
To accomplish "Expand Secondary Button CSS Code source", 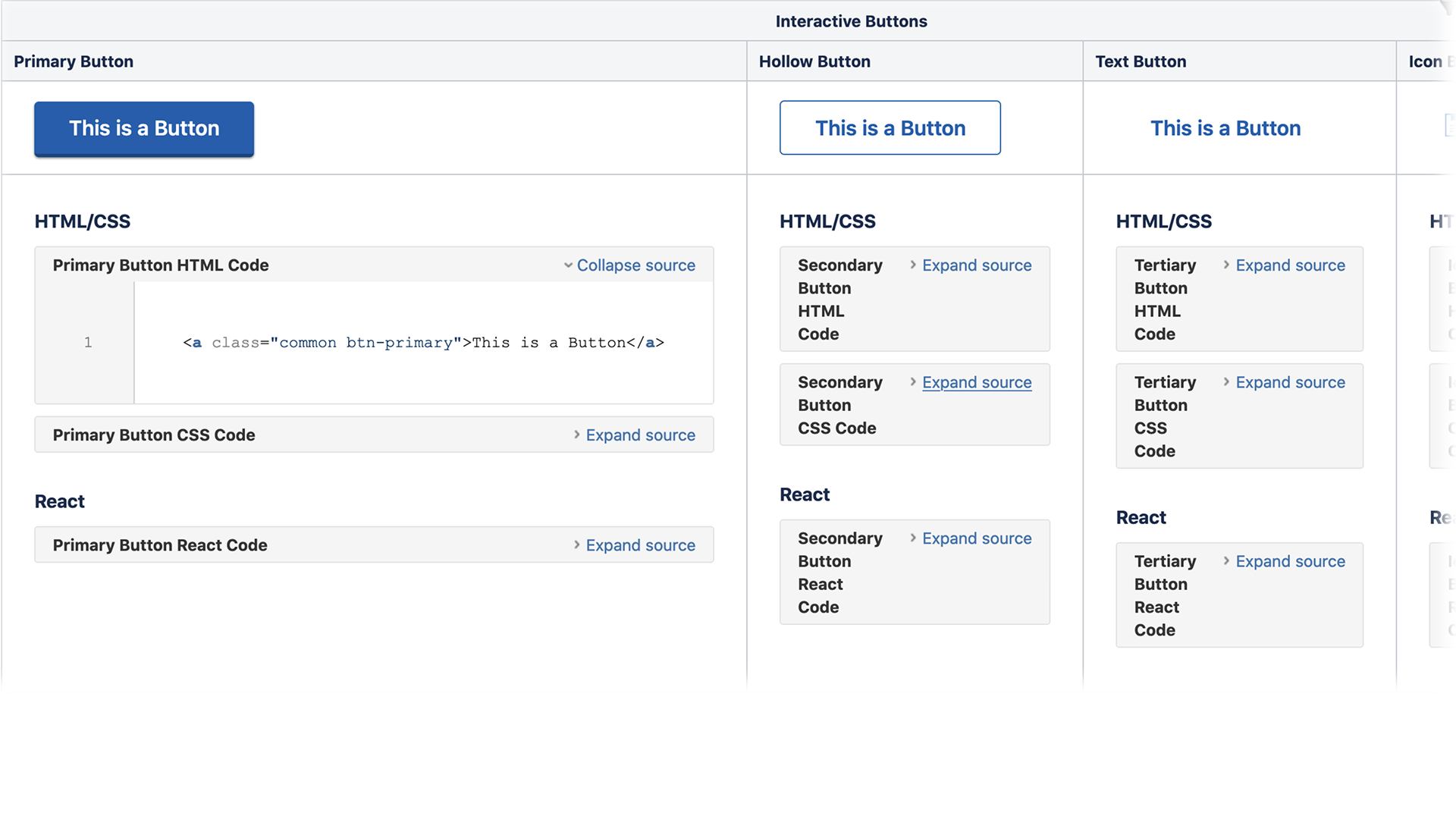I will pyautogui.click(x=976, y=382).
